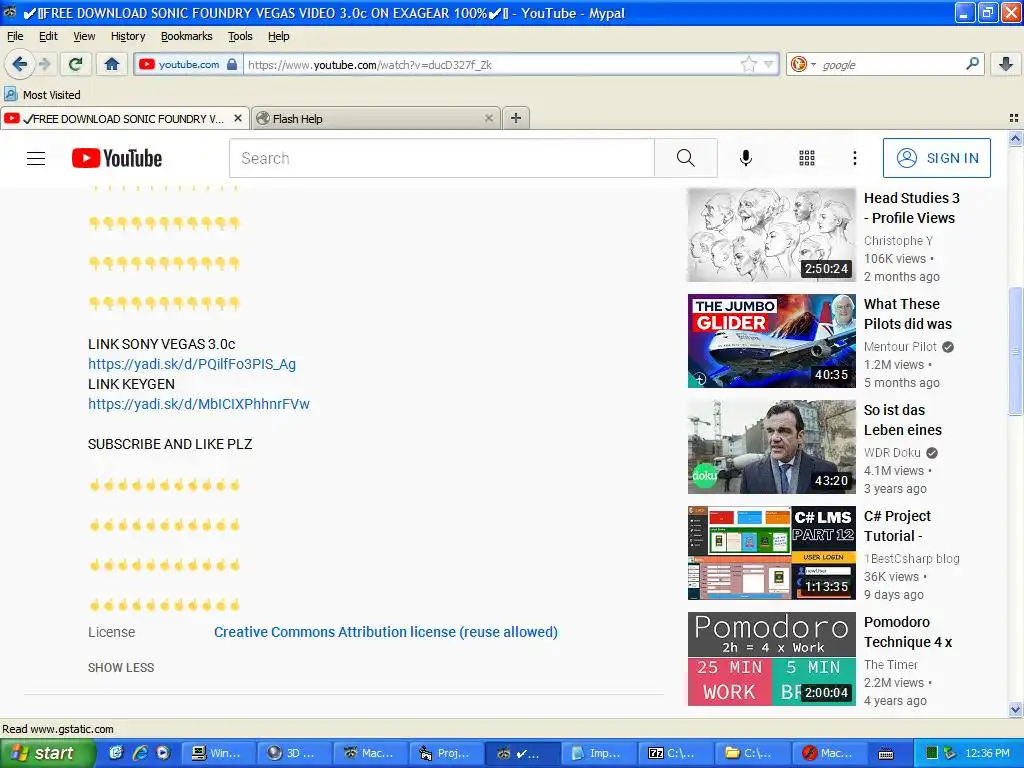The width and height of the screenshot is (1024, 768).
Task: Click the YouTube search magnifier button
Action: 686,158
